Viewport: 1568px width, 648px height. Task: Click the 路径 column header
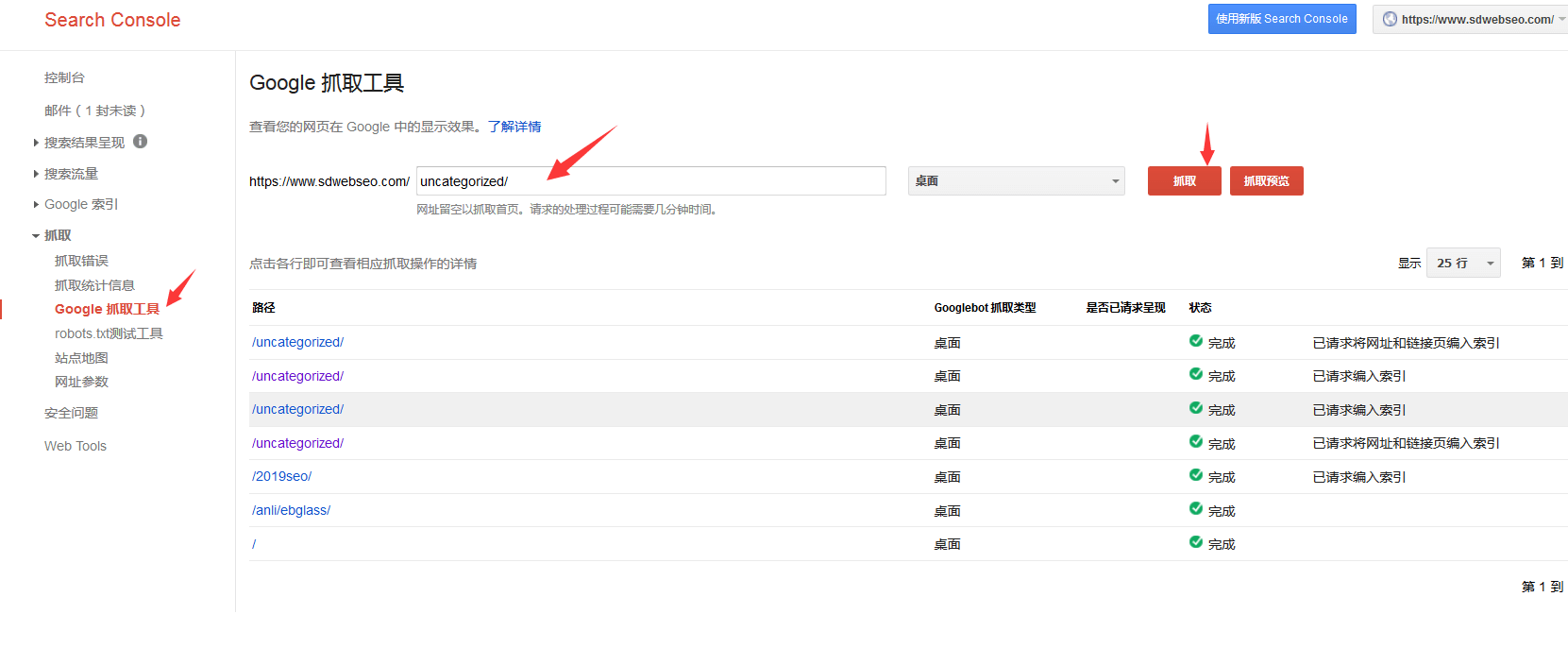tap(263, 308)
